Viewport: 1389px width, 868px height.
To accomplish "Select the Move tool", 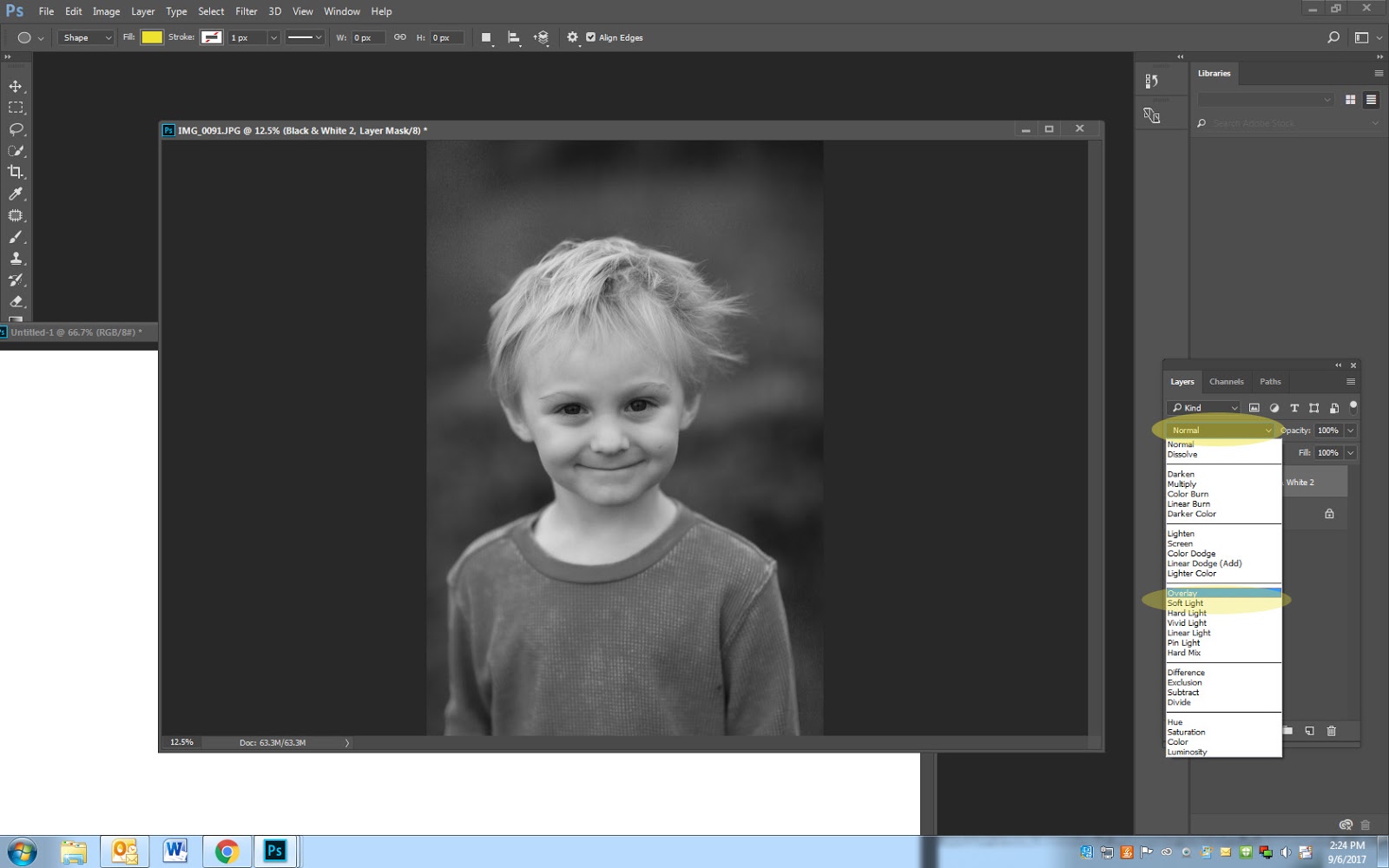I will tap(14, 86).
